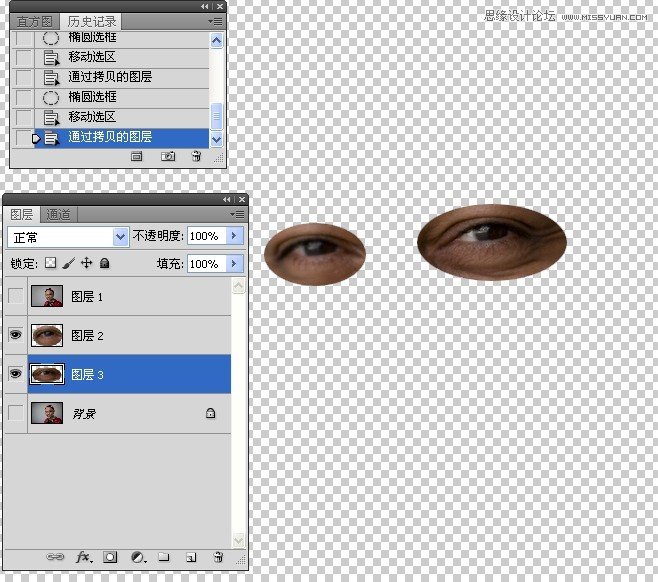The width and height of the screenshot is (658, 582).
Task: Select the 图层 1 layer name
Action: (87, 297)
